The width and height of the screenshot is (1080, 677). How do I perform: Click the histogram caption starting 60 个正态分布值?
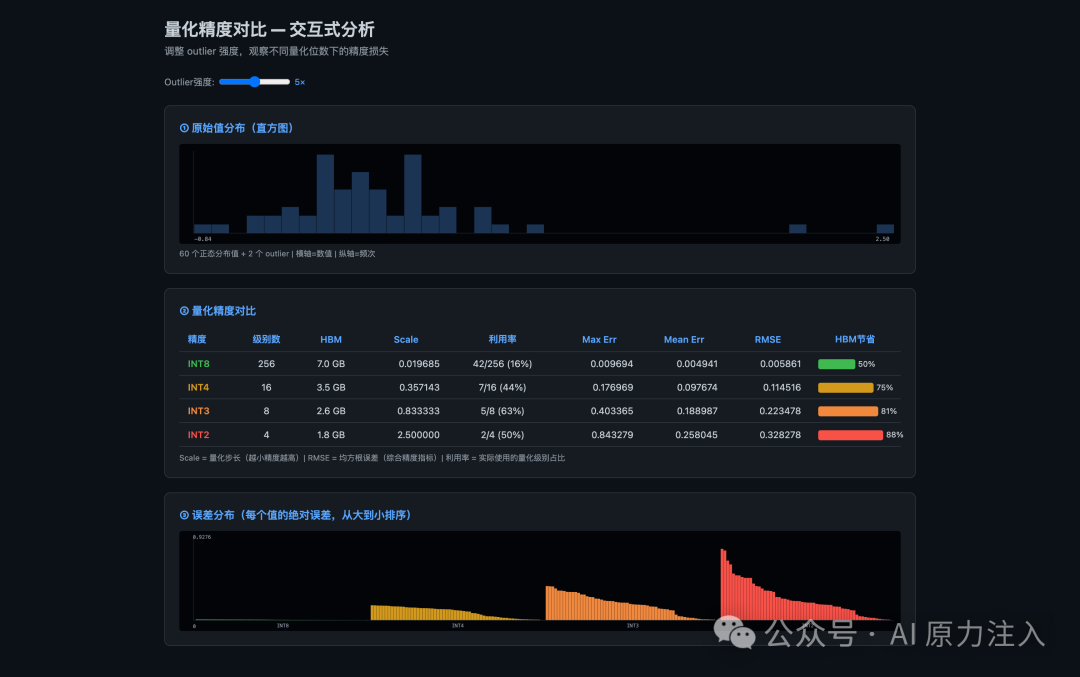click(277, 254)
